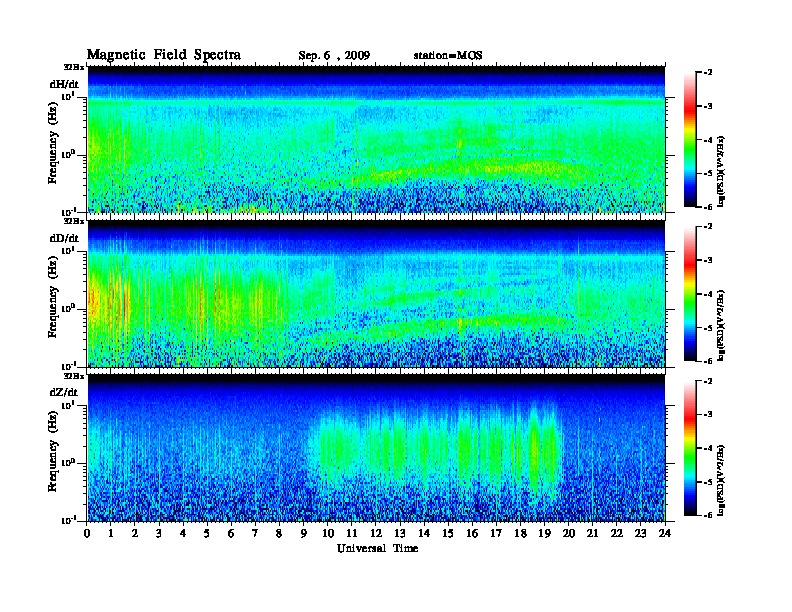This screenshot has width=792, height=612.
Task: Click the -4 label on the middle color bar
Action: click(708, 294)
